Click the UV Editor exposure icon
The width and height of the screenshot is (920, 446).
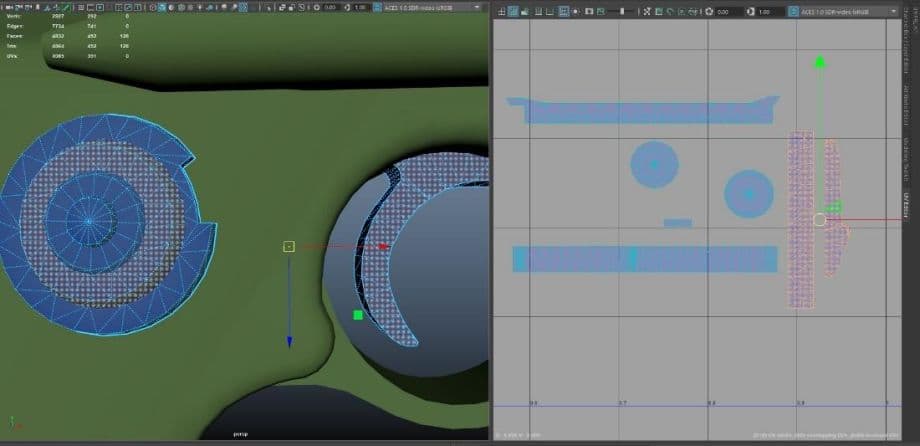pyautogui.click(x=710, y=11)
